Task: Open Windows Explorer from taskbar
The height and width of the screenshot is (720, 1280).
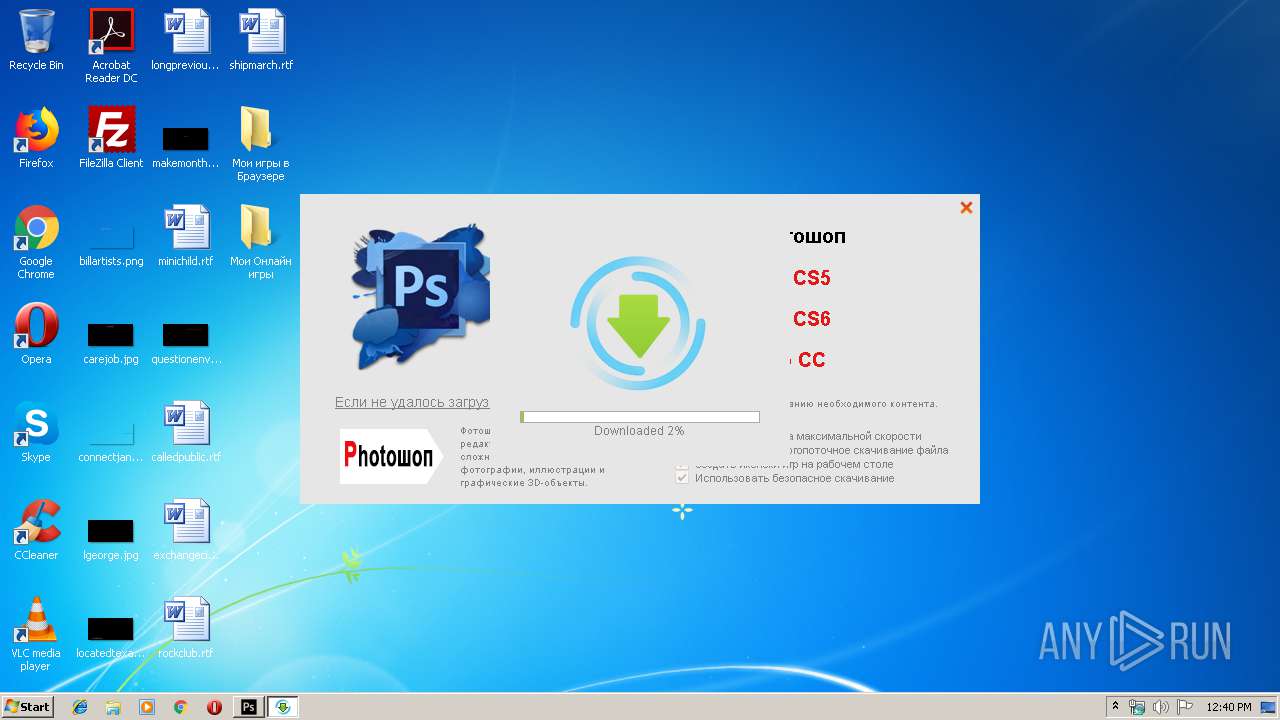Action: 113,707
